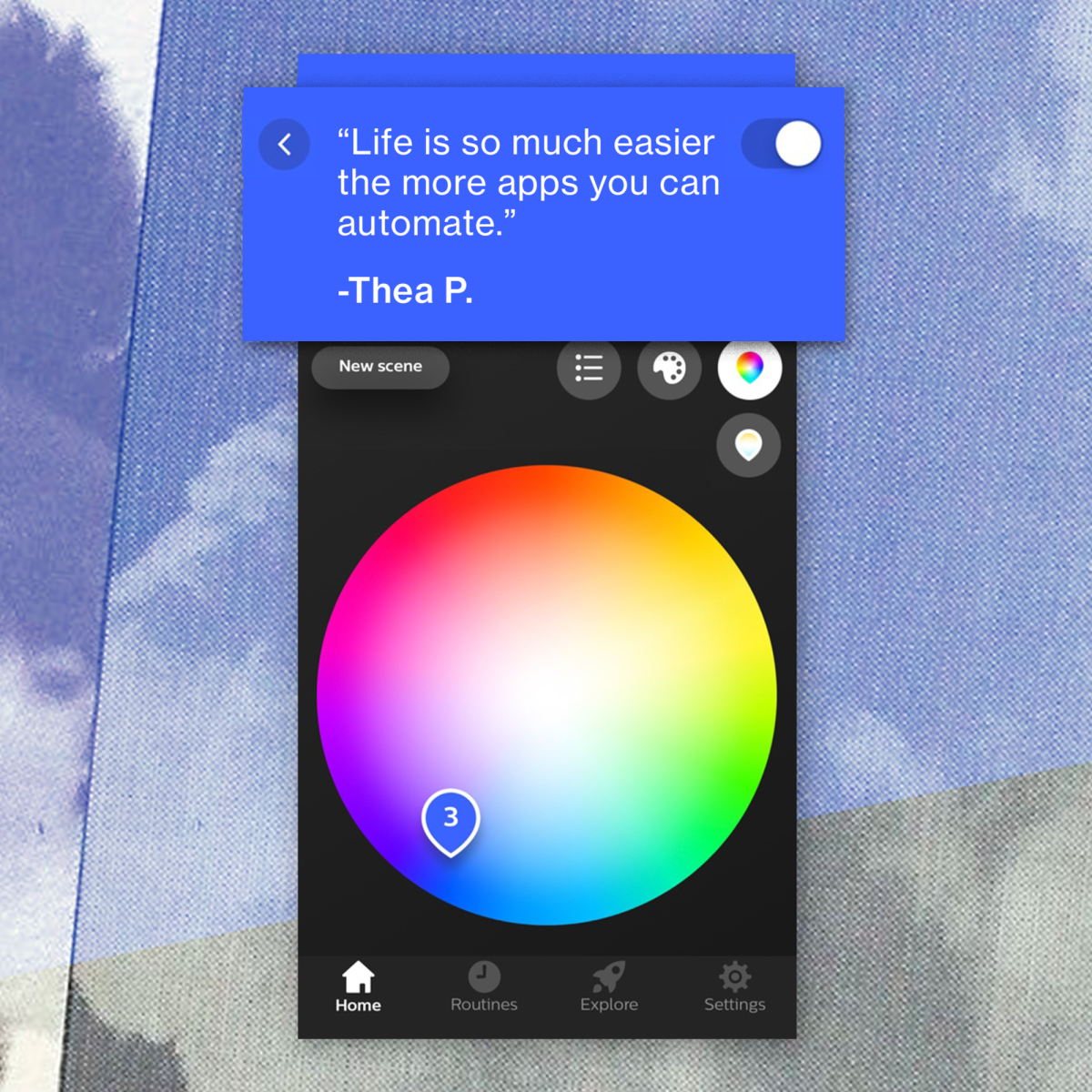This screenshot has width=1092, height=1092.
Task: Launch Explore using the rocket icon
Action: 608,978
